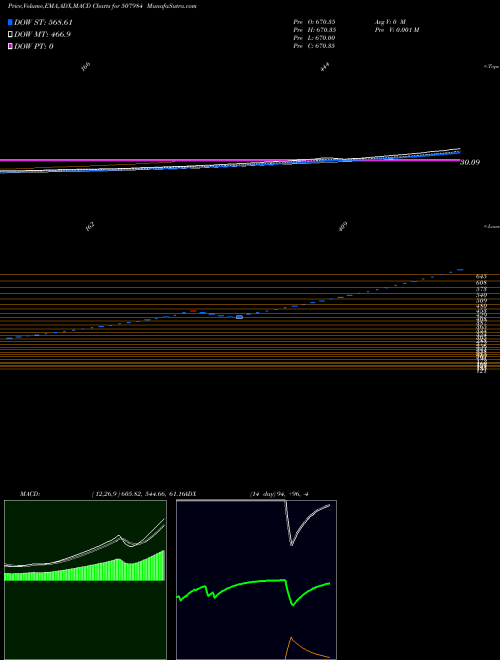This screenshot has width=500, height=660.
Task: Click the 'Avg V: 0 M' volume text
Action: coord(389,21)
